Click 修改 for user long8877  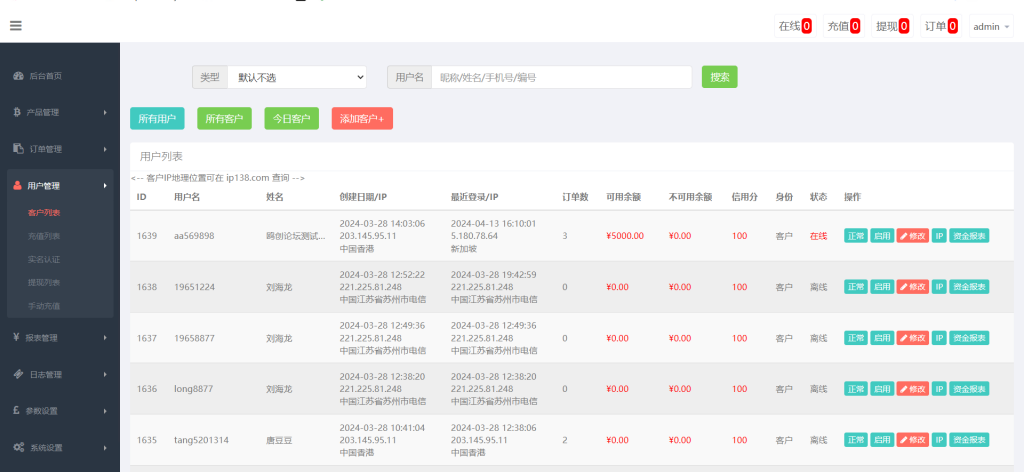coord(912,388)
